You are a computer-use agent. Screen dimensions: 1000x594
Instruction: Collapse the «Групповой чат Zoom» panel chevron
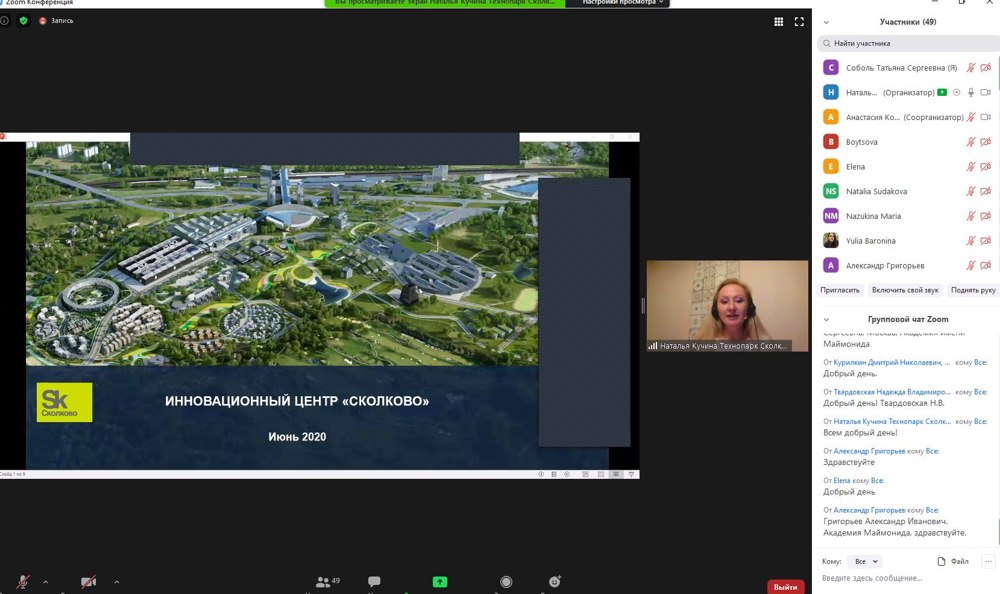click(827, 320)
